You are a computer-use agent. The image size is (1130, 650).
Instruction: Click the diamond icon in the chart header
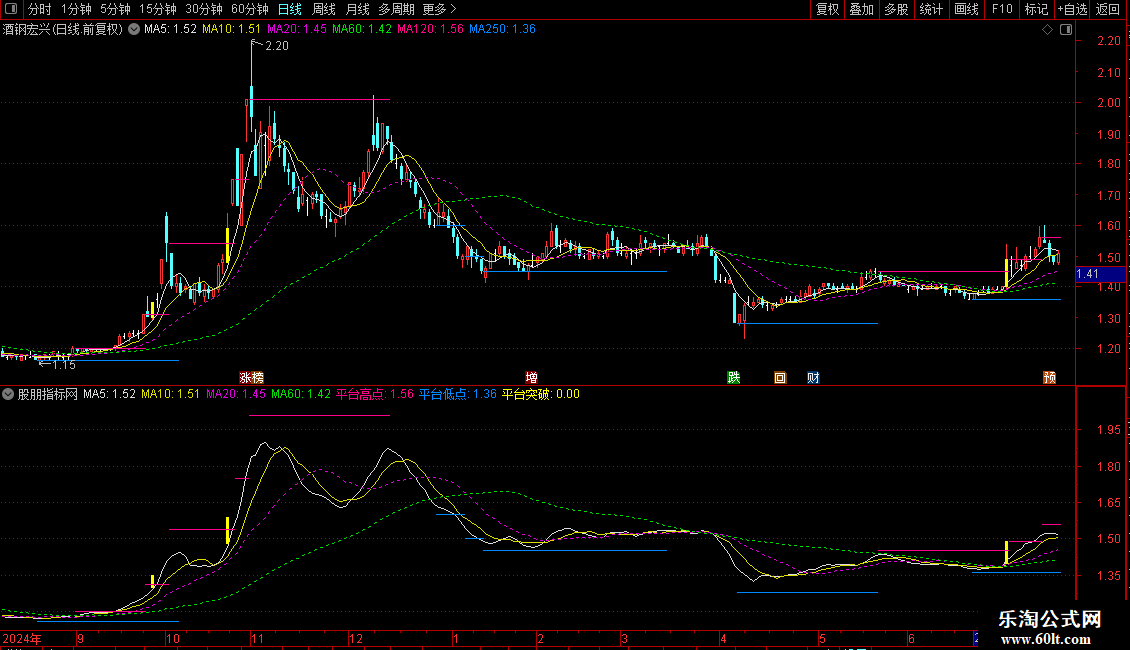click(x=1048, y=30)
